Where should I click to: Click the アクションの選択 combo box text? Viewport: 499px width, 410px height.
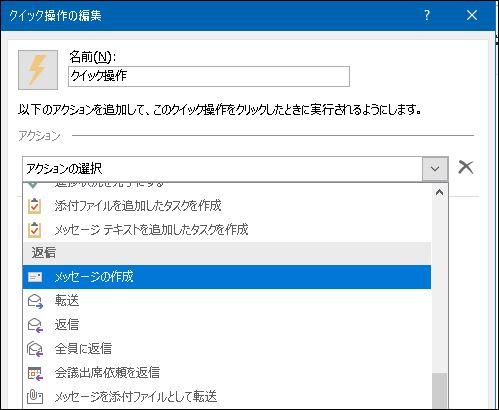(x=64, y=169)
